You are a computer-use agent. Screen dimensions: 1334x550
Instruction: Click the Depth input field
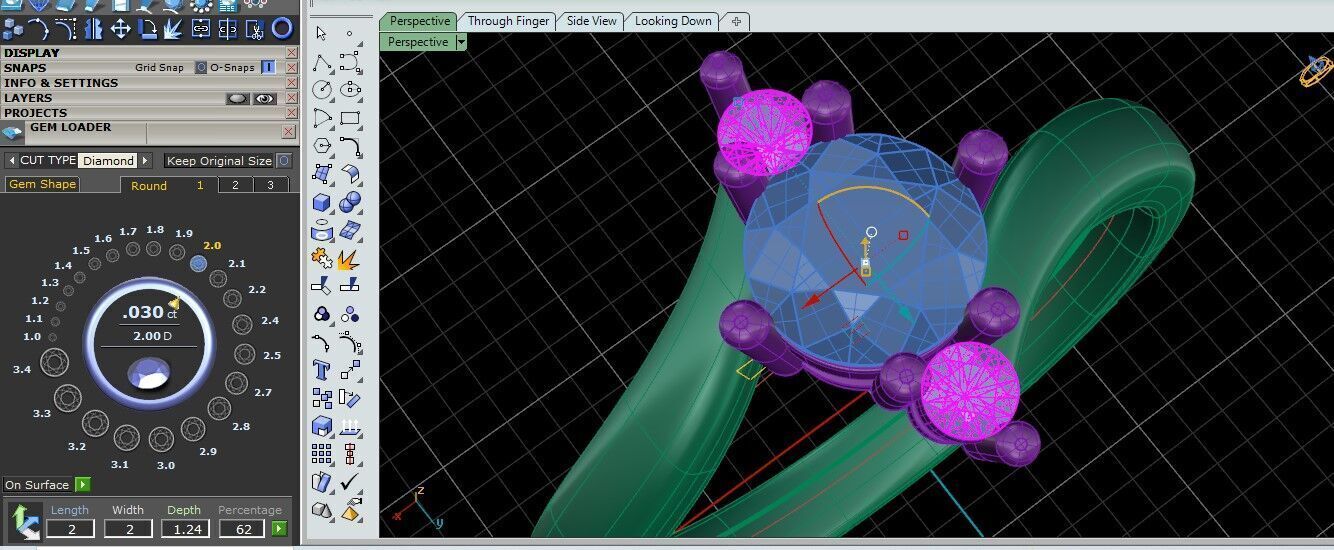(x=184, y=528)
